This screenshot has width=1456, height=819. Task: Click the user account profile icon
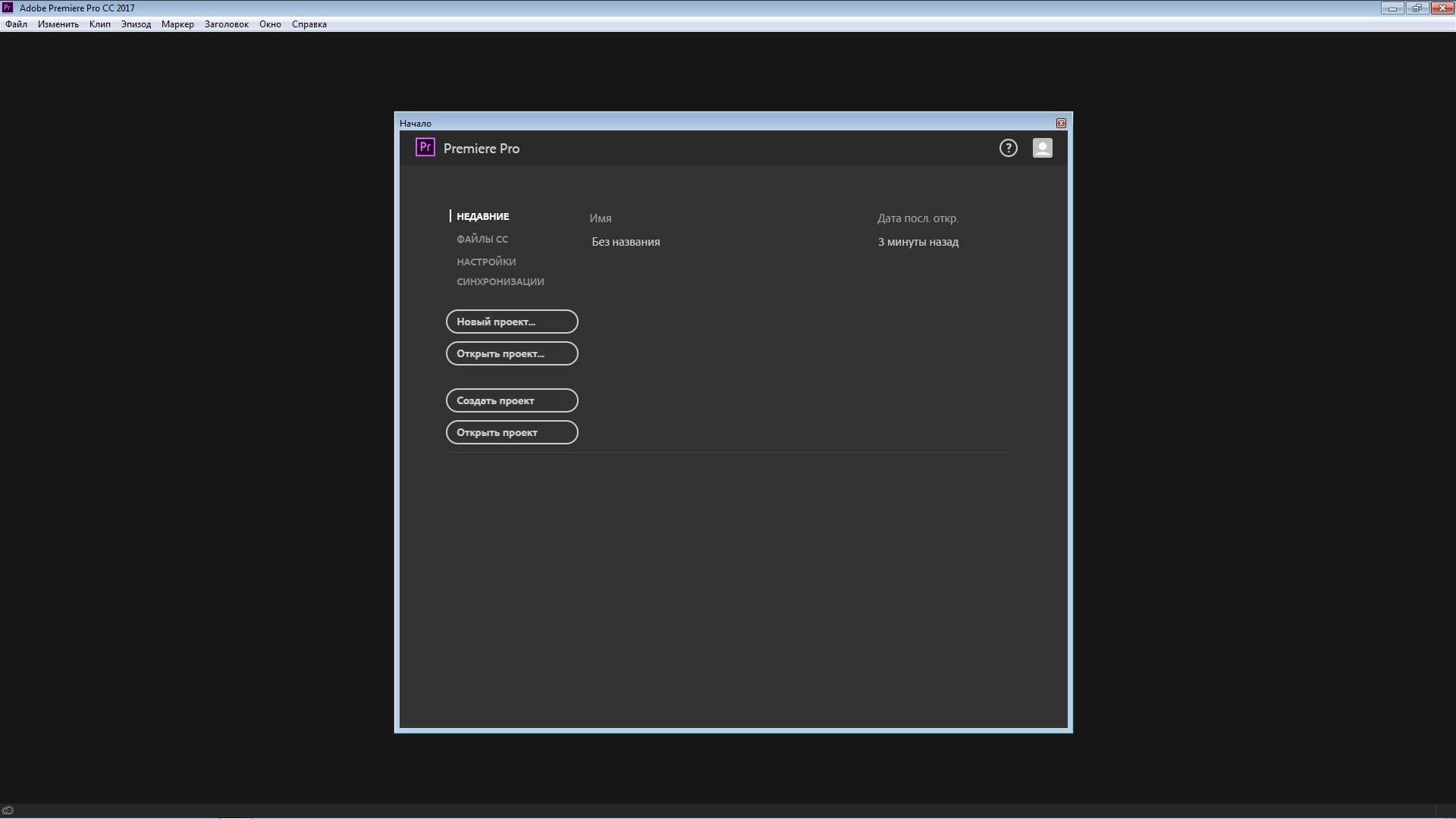pos(1043,148)
